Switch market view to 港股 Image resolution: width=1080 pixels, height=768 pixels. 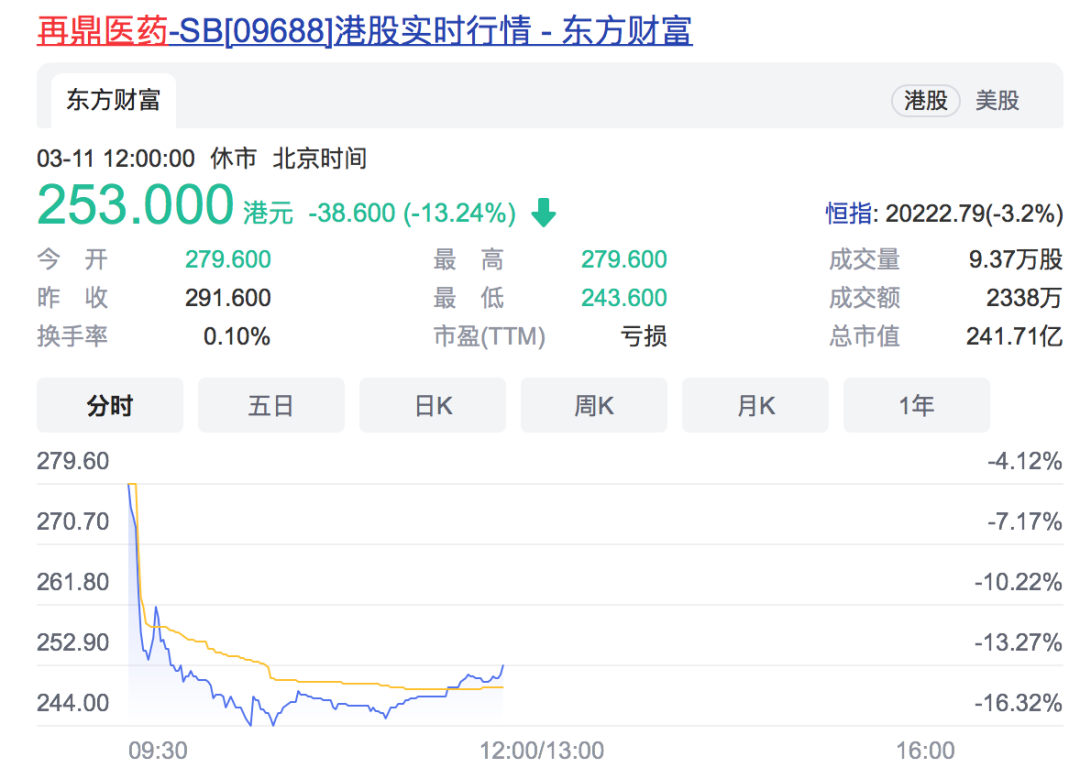tap(925, 100)
